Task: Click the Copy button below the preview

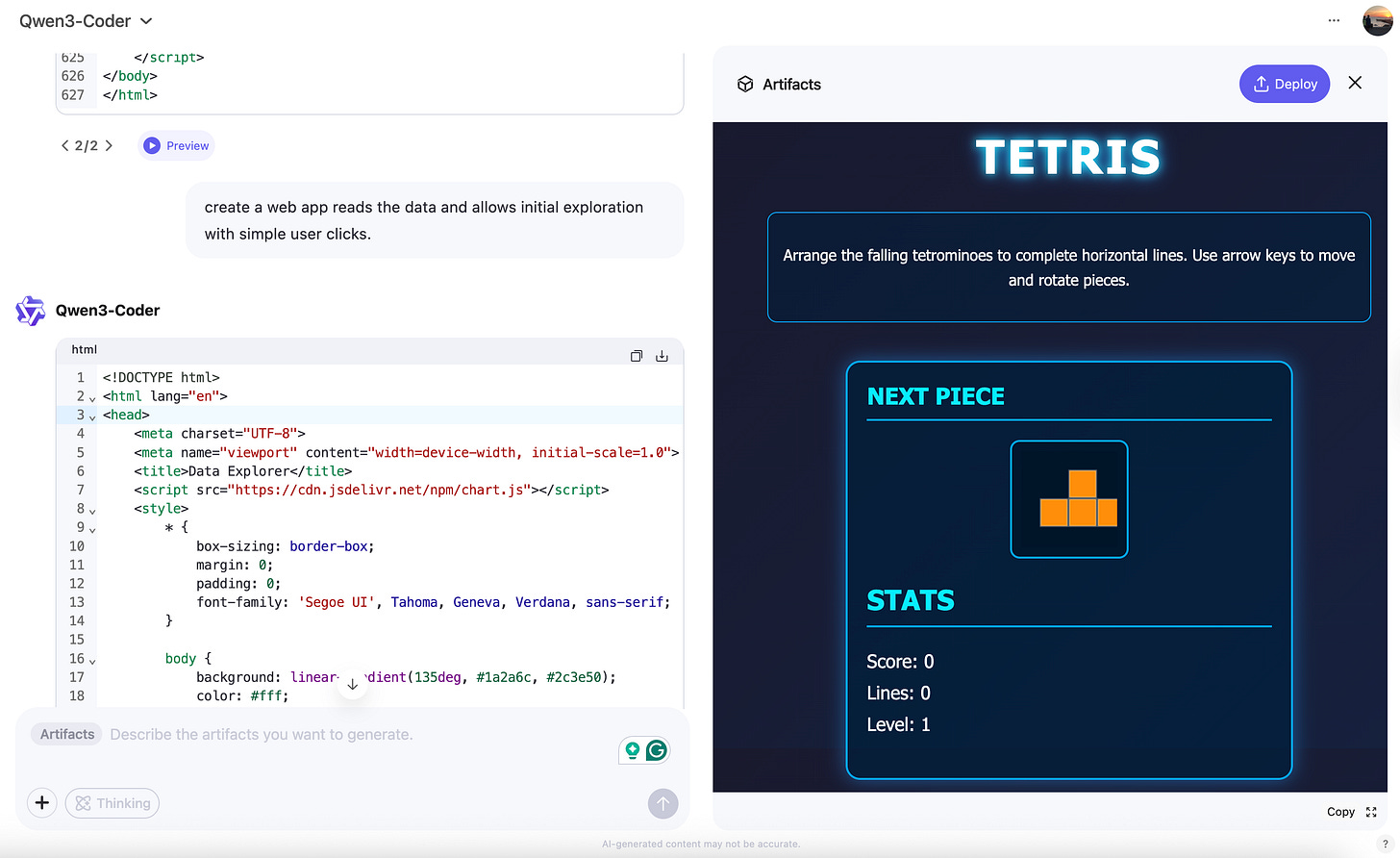Action: [1340, 812]
